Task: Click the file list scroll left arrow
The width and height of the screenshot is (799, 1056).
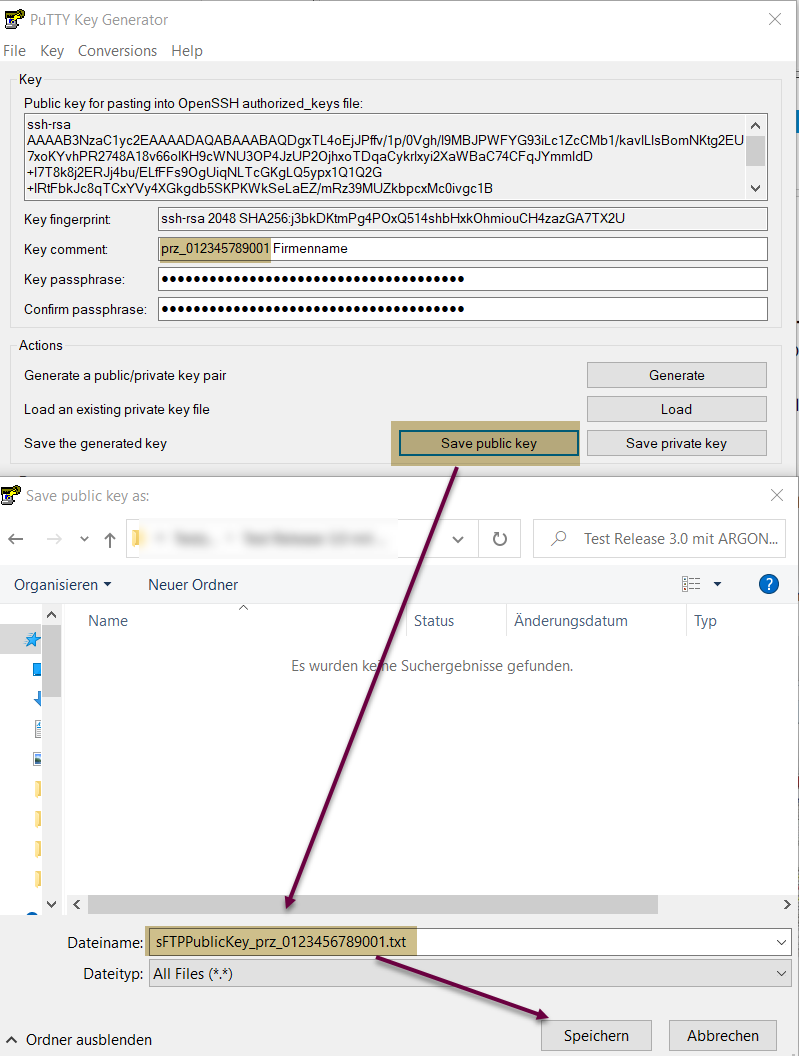Action: pyautogui.click(x=76, y=904)
